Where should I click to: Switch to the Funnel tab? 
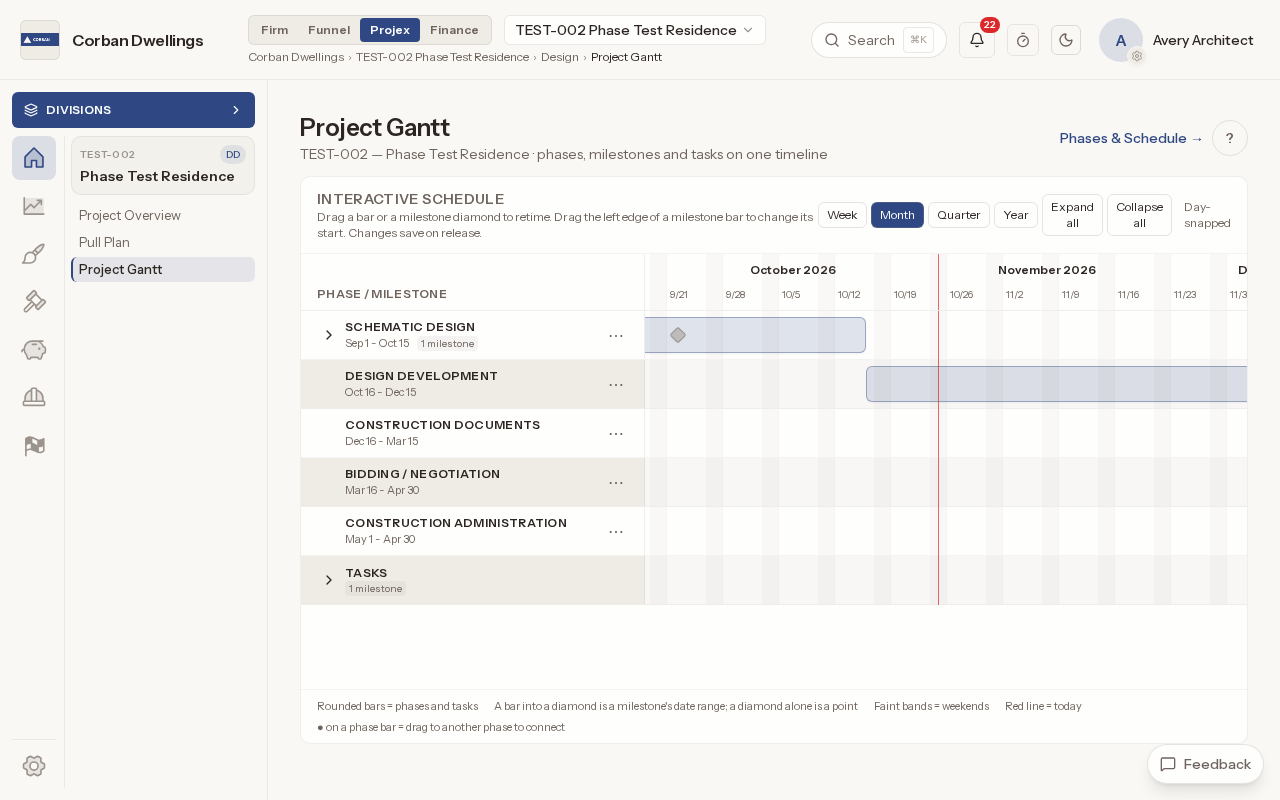[x=329, y=30]
